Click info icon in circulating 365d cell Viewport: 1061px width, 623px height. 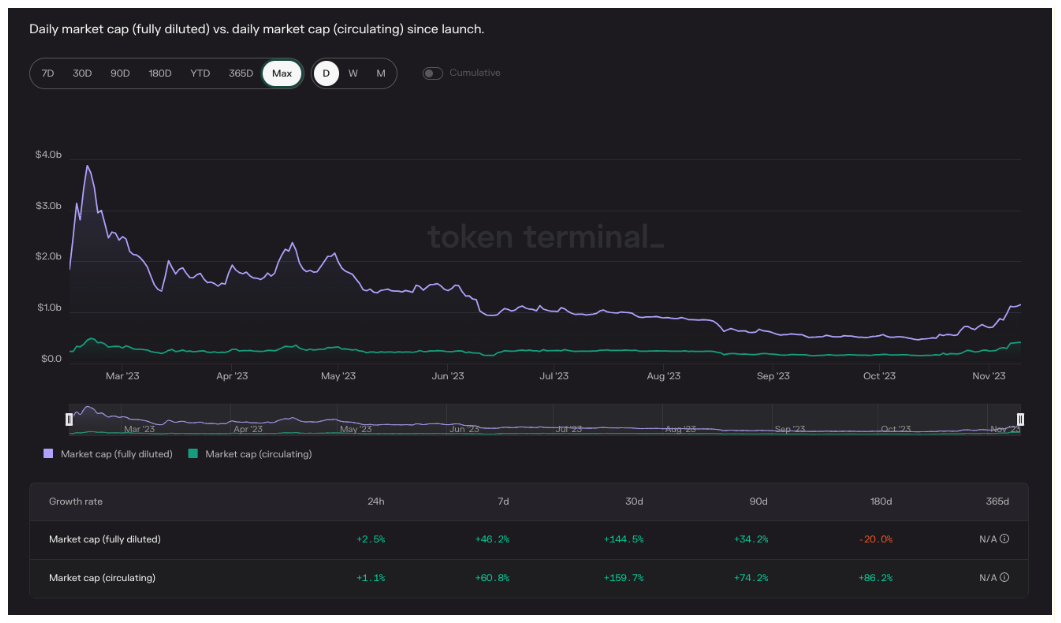1004,577
